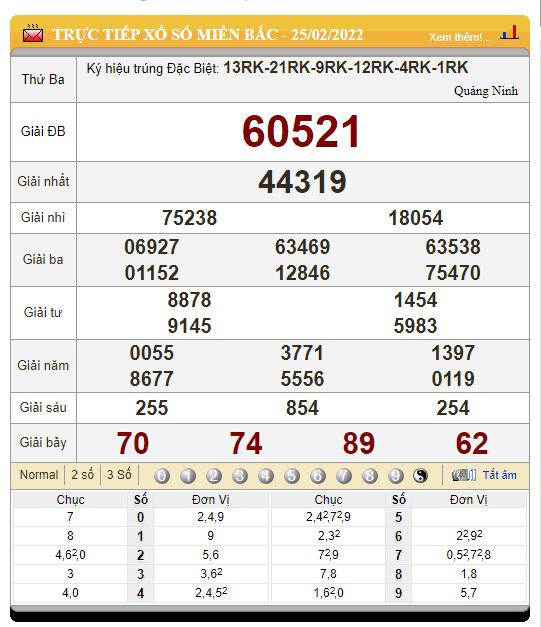
Task: Click the Giải bảy number 89
Action: (359, 443)
